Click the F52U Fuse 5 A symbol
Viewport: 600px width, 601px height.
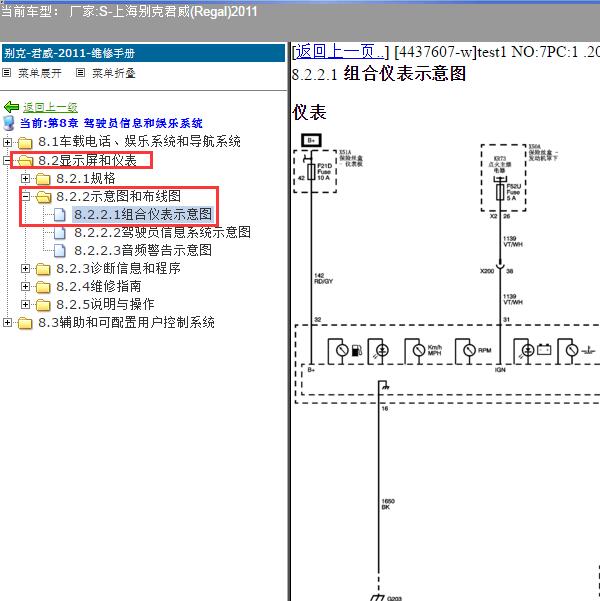pyautogui.click(x=500, y=192)
